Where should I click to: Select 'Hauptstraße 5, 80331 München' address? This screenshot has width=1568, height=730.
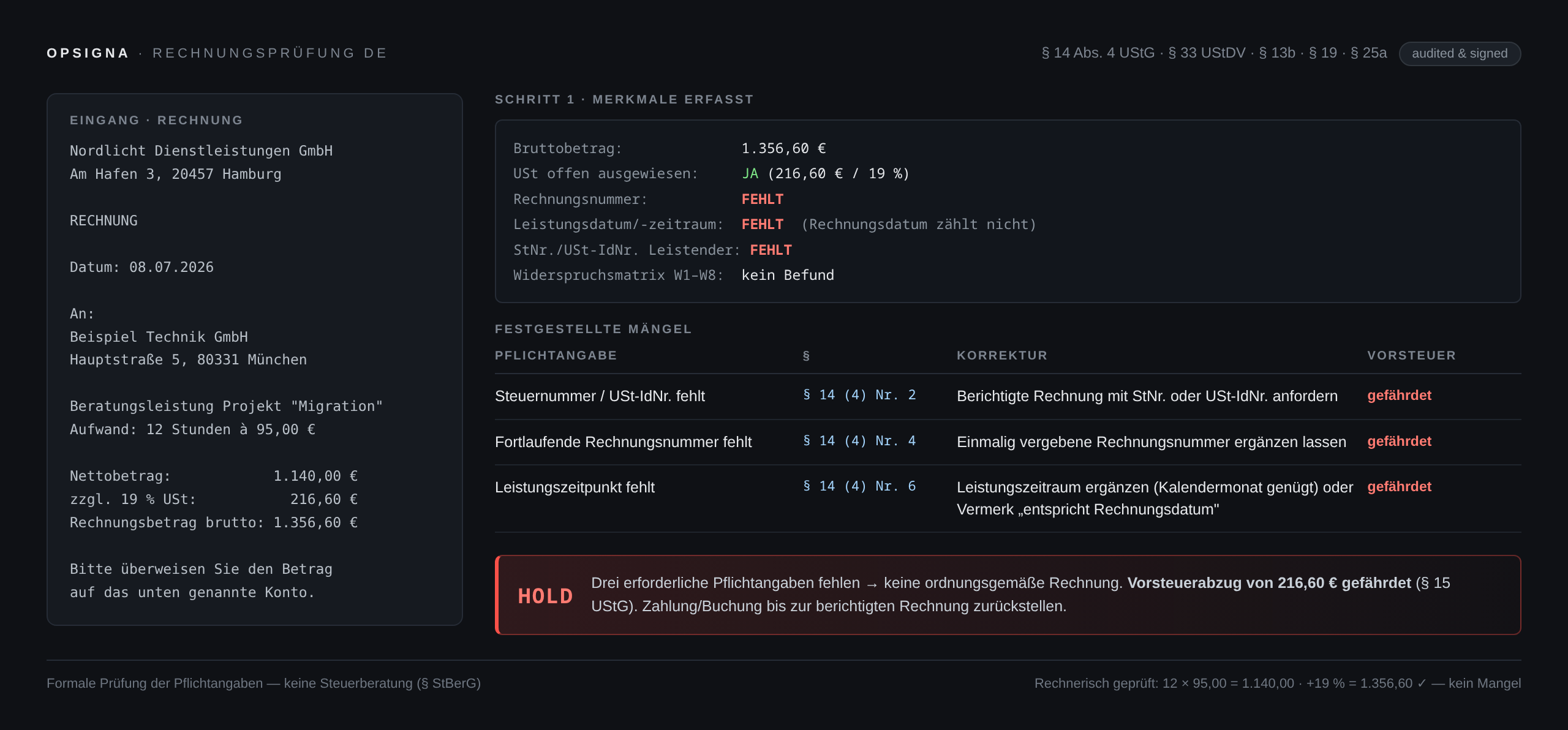click(188, 359)
